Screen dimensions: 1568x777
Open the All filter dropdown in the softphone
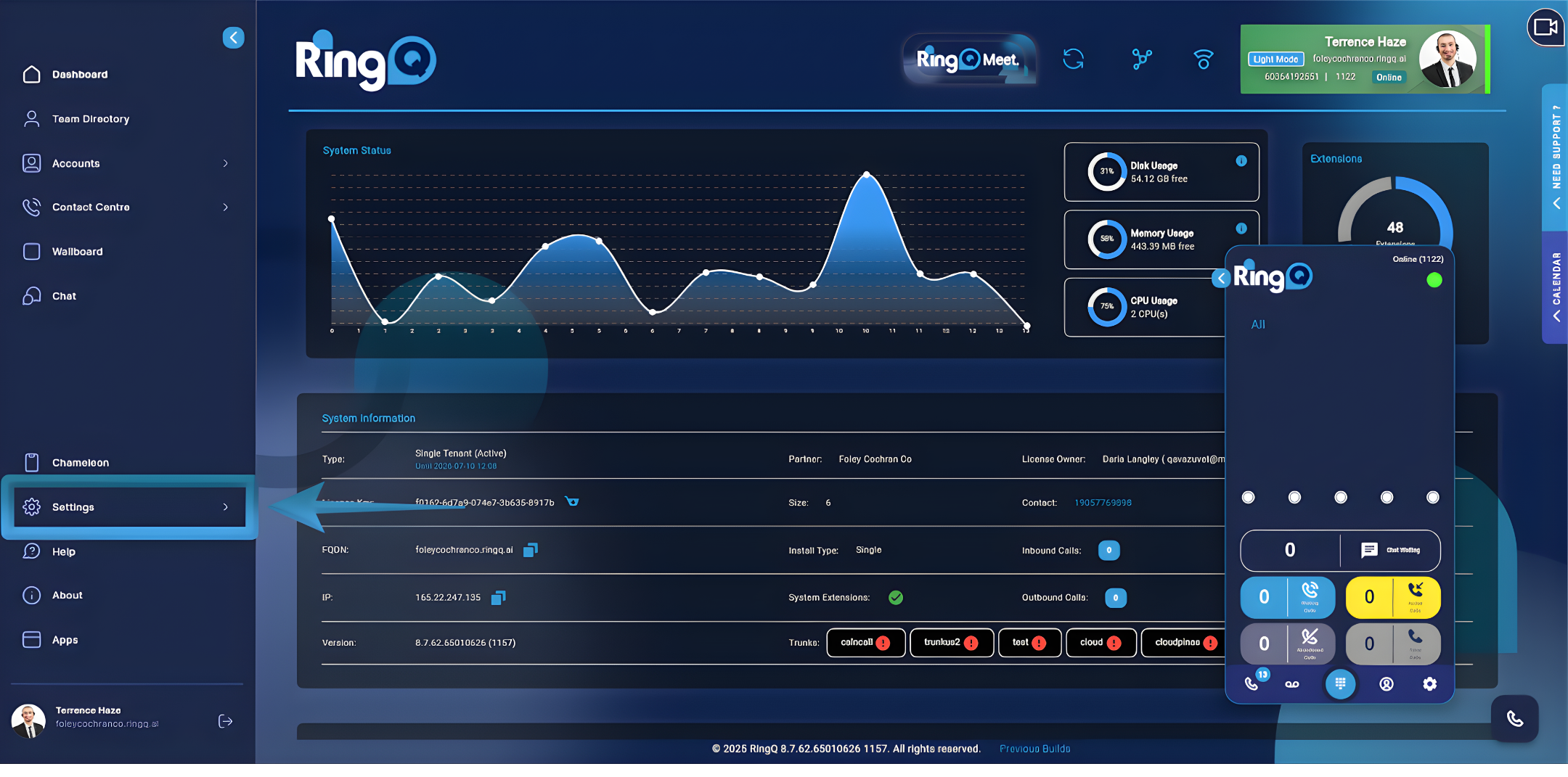tap(1259, 324)
